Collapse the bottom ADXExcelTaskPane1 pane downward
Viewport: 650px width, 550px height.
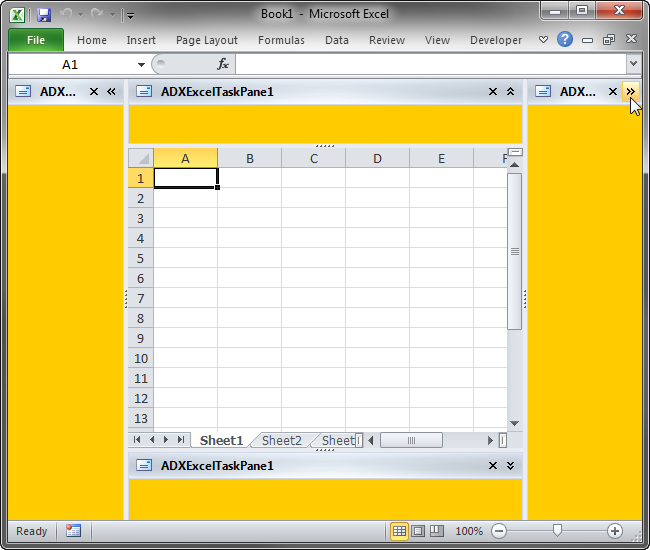tap(510, 465)
